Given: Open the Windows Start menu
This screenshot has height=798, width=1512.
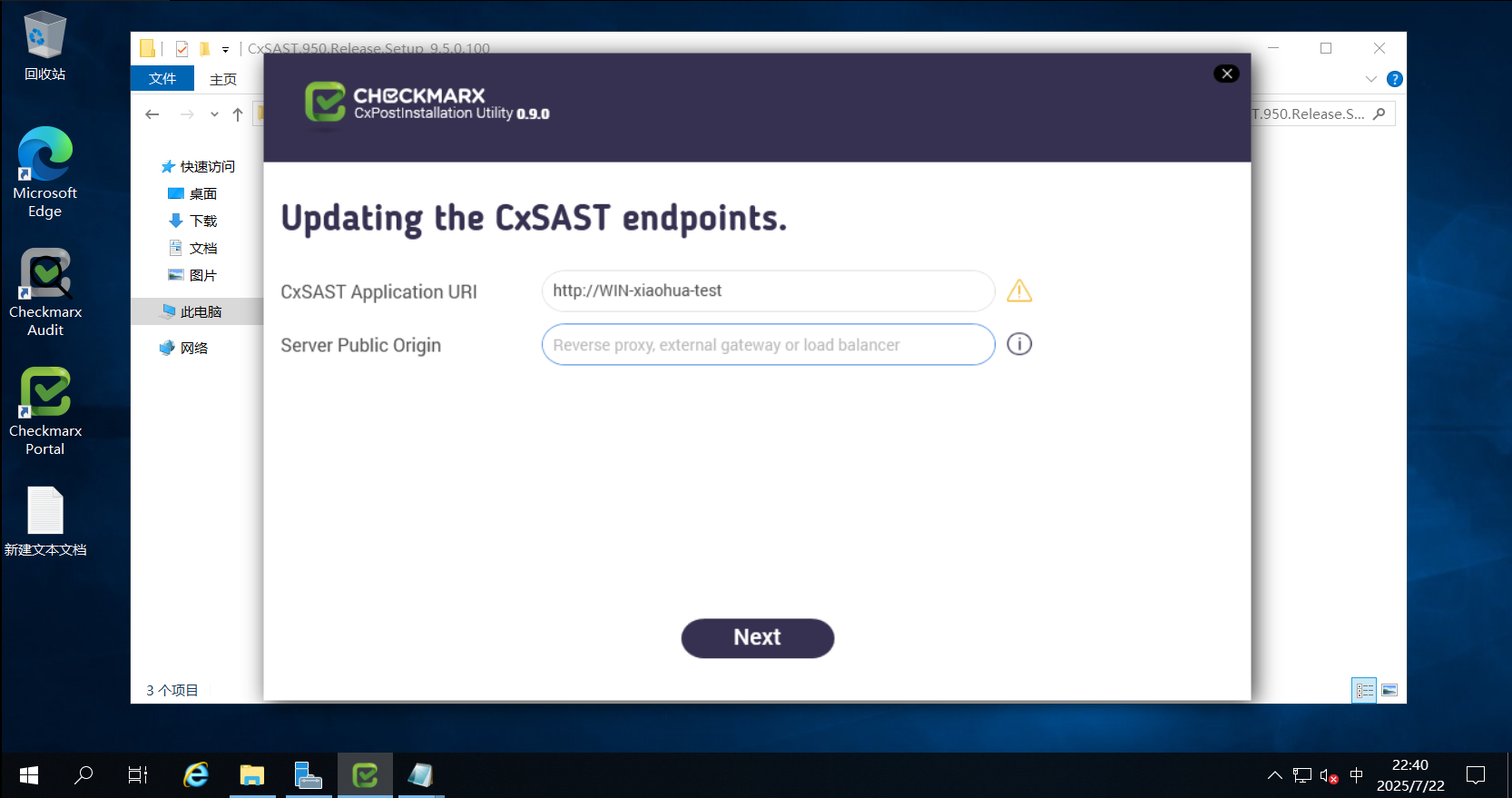Looking at the screenshot, I should 29,775.
